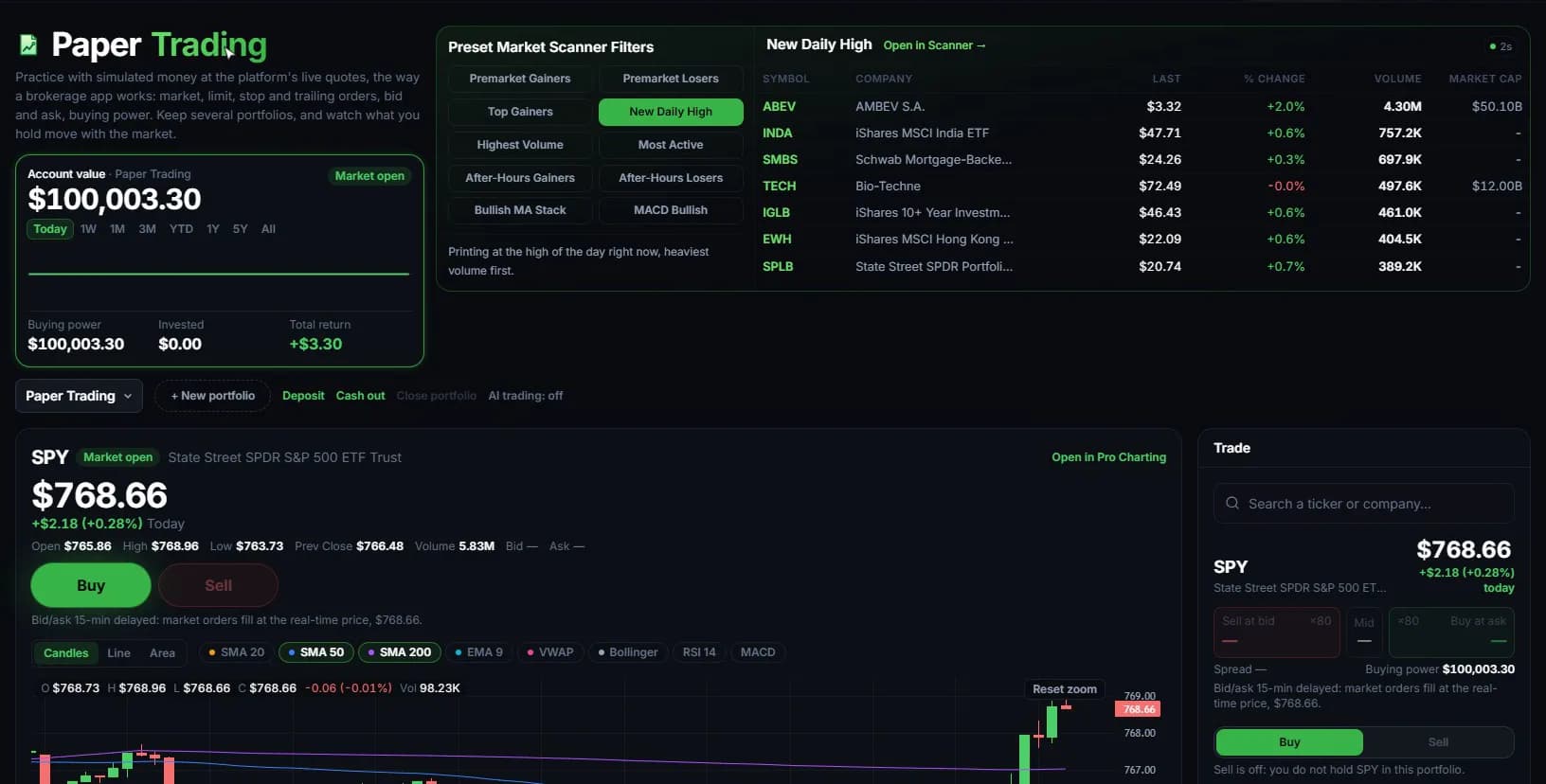Select the Most Active scanner filter

(x=671, y=145)
